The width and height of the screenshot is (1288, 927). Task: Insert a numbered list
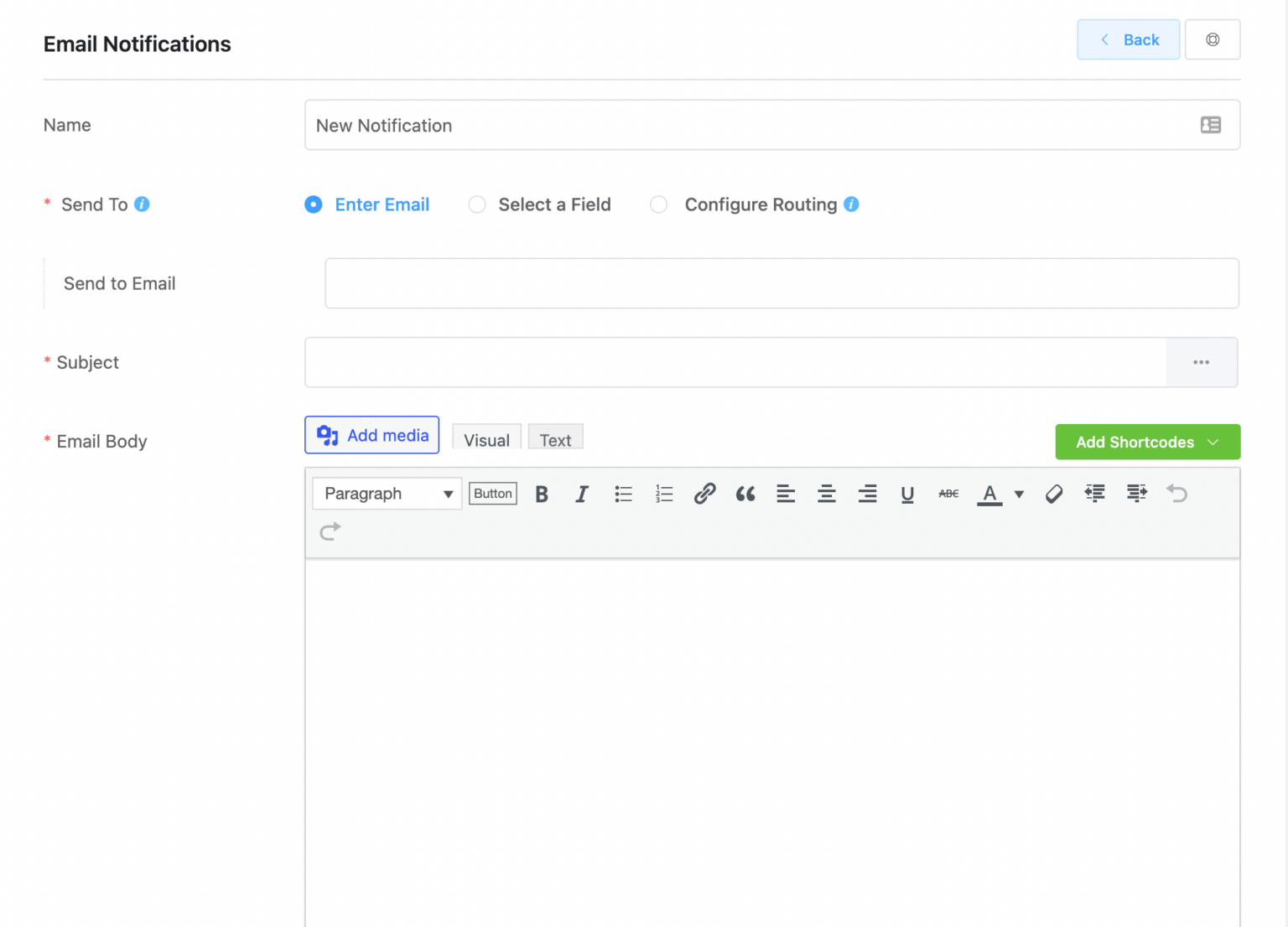coord(663,494)
